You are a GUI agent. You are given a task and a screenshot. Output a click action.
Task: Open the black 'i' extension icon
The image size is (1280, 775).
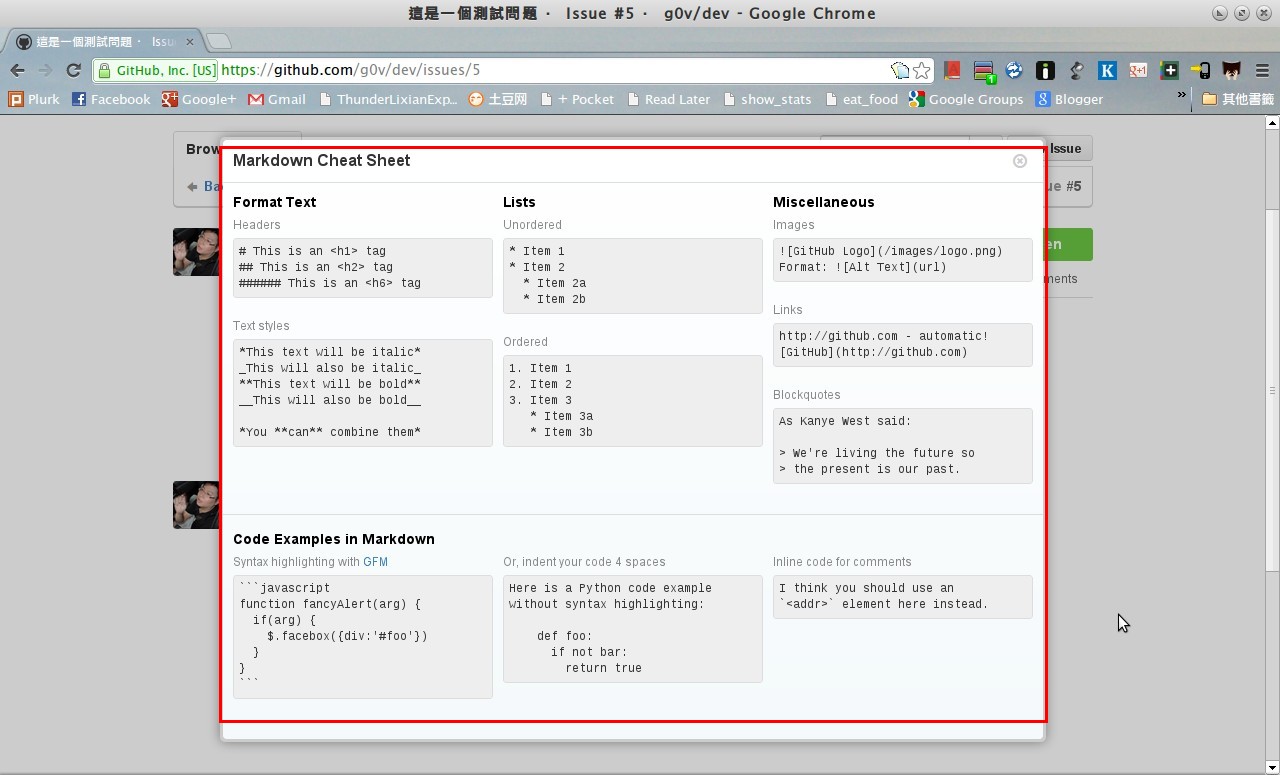pyautogui.click(x=1045, y=70)
